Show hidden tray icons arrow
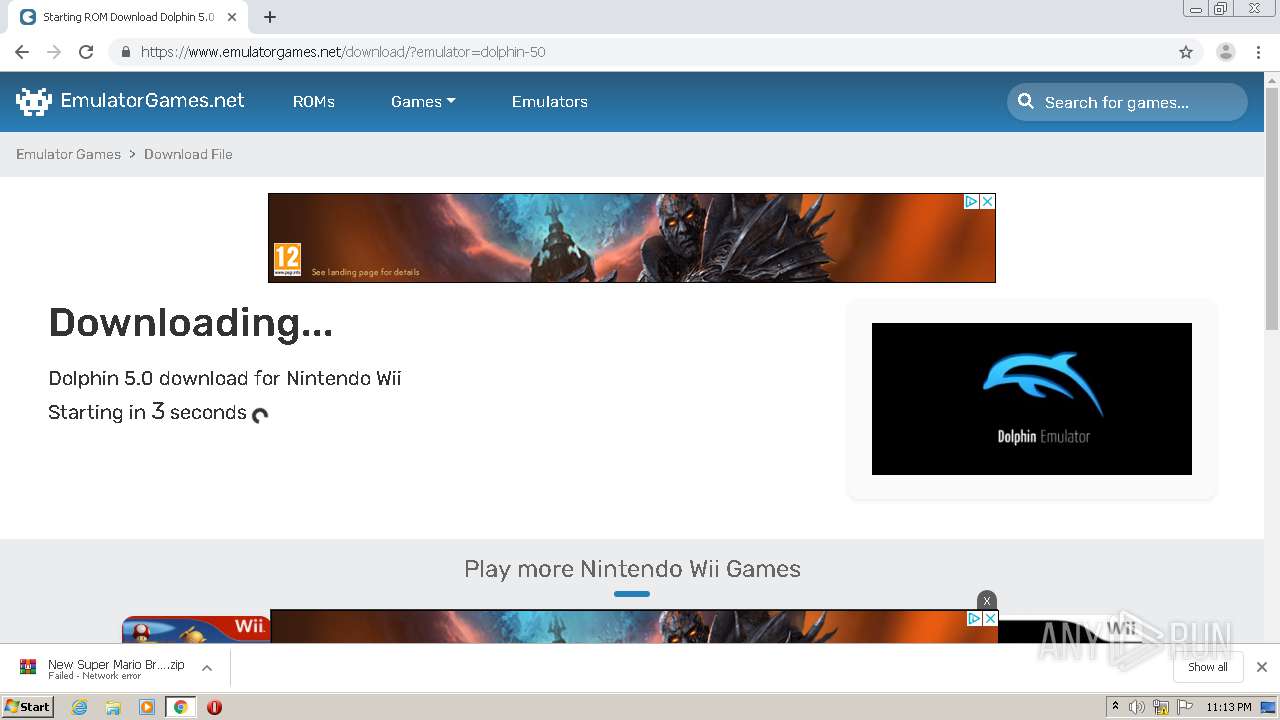This screenshot has width=1280, height=720. coord(1115,707)
